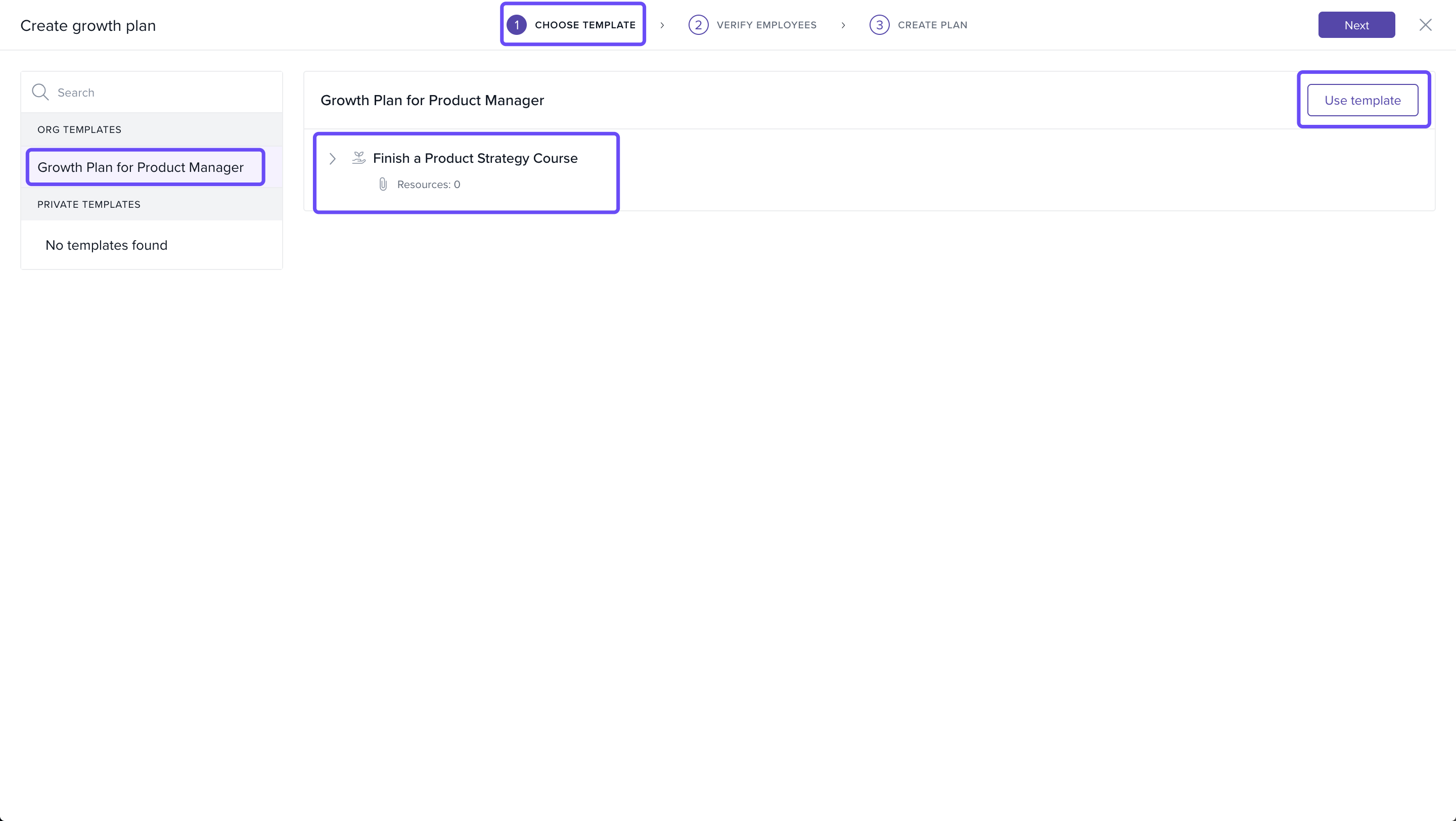Click the paperclip resources icon
Image resolution: width=1456 pixels, height=821 pixels.
(x=383, y=184)
